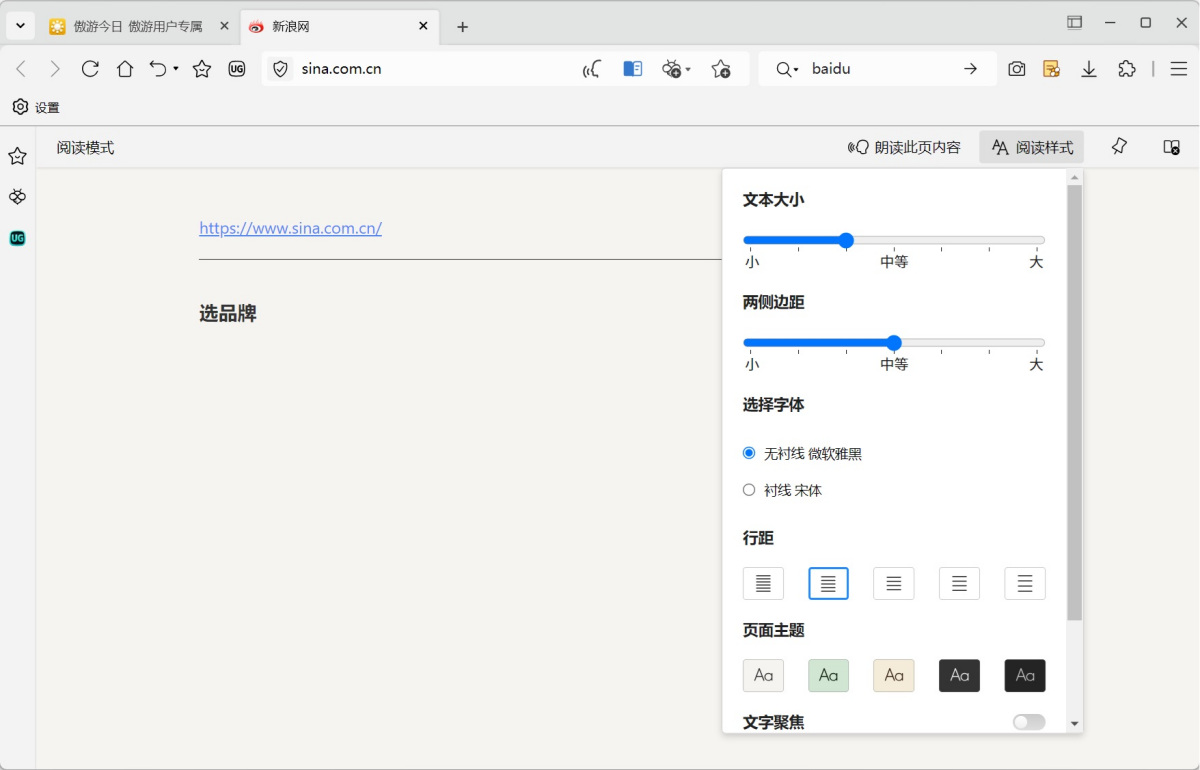Open the search engine dropdown
This screenshot has height=770, width=1200.
click(x=789, y=69)
